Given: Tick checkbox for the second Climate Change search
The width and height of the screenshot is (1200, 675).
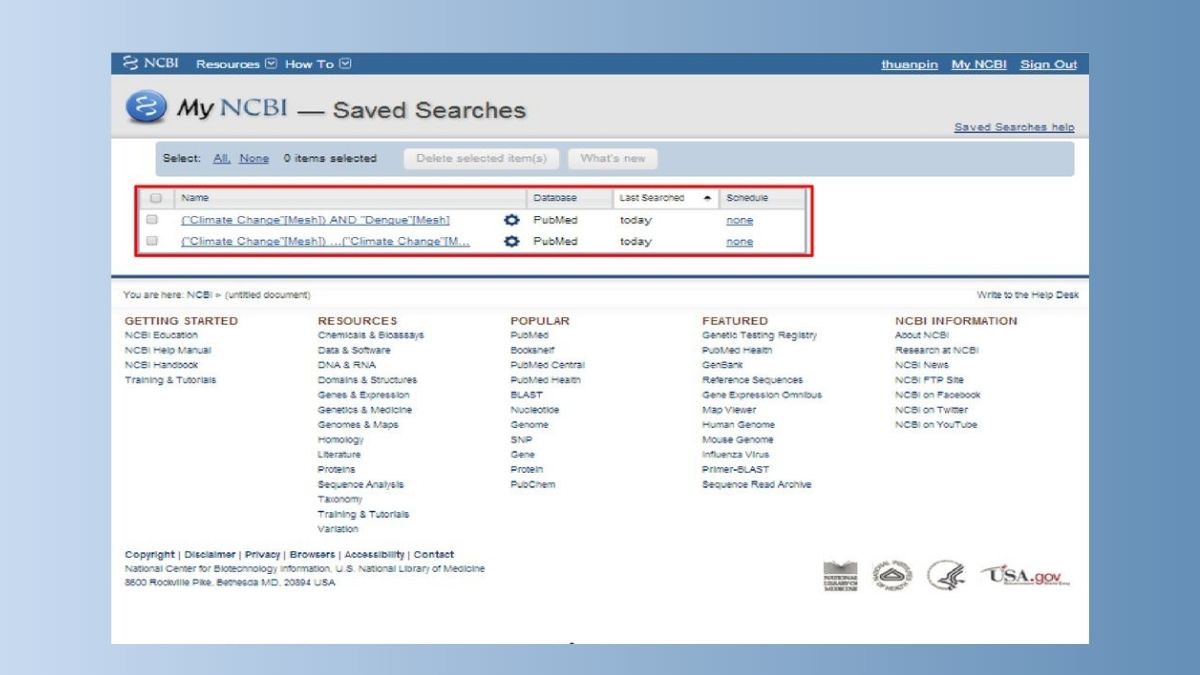Looking at the screenshot, I should [x=152, y=241].
